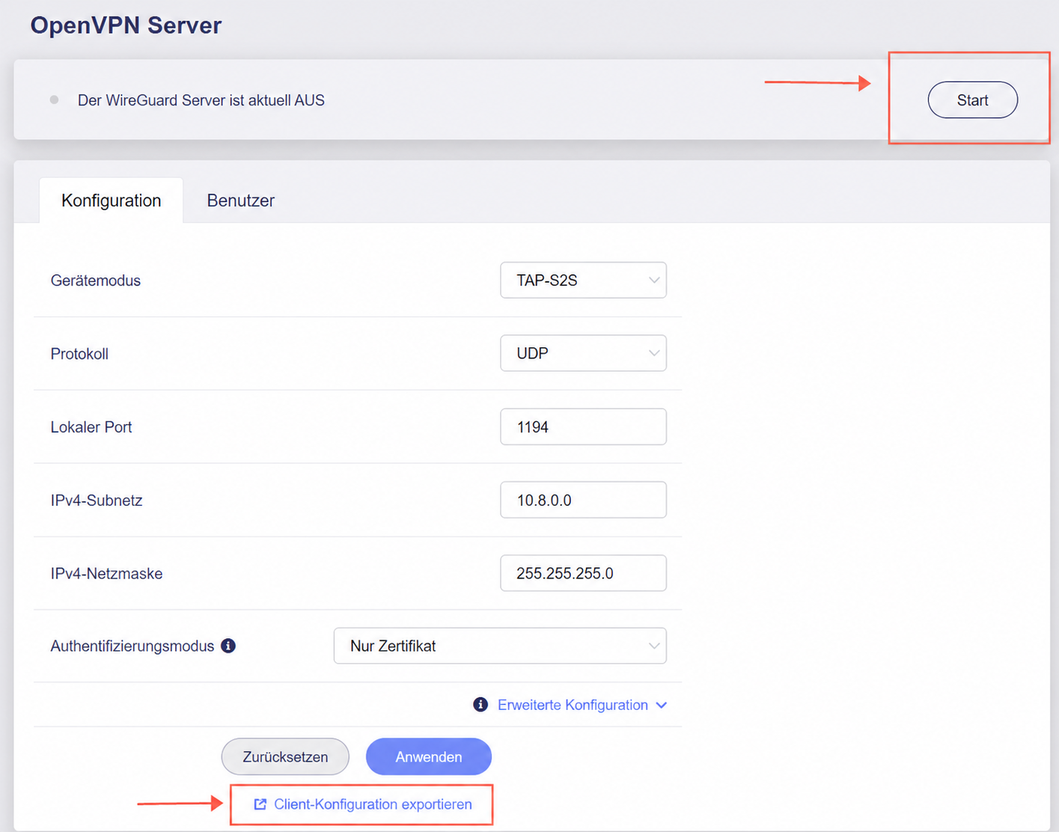Click the Zurücksetzen button
1059x832 pixels.
(x=285, y=756)
